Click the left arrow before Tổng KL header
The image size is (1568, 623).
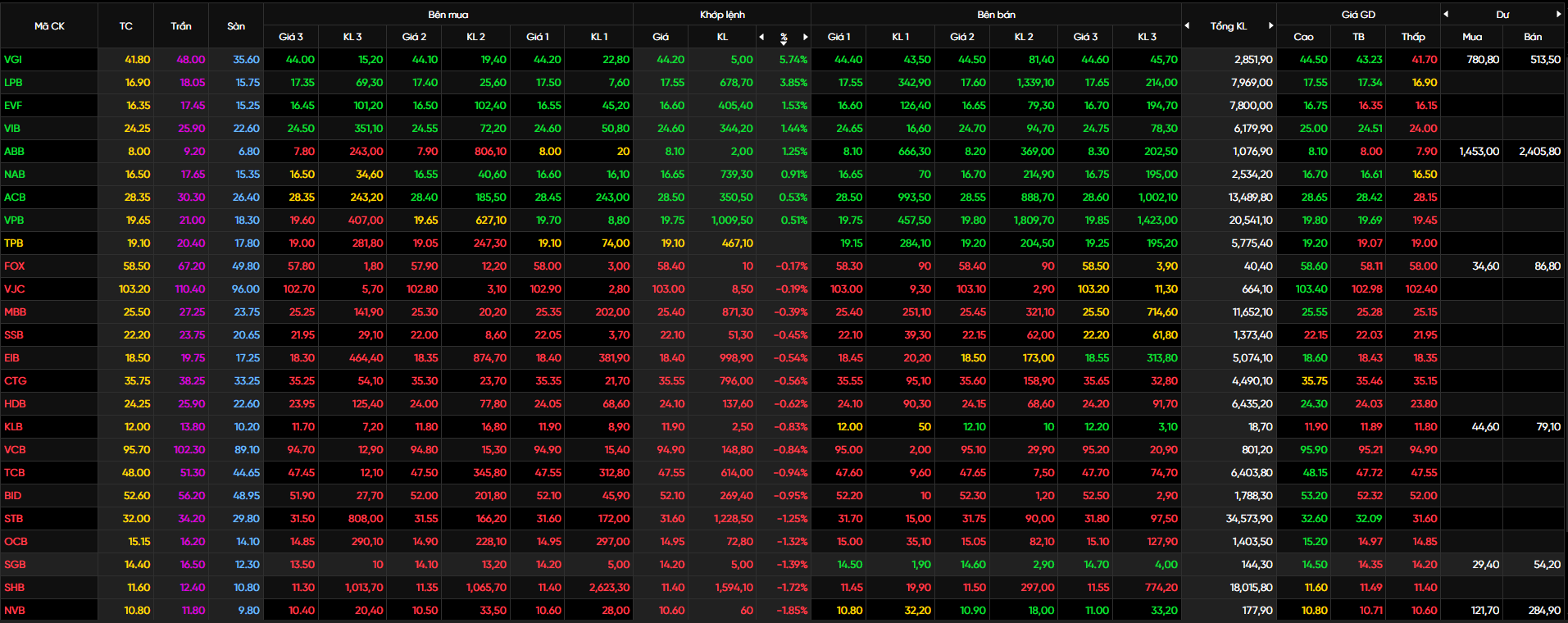(x=1187, y=25)
